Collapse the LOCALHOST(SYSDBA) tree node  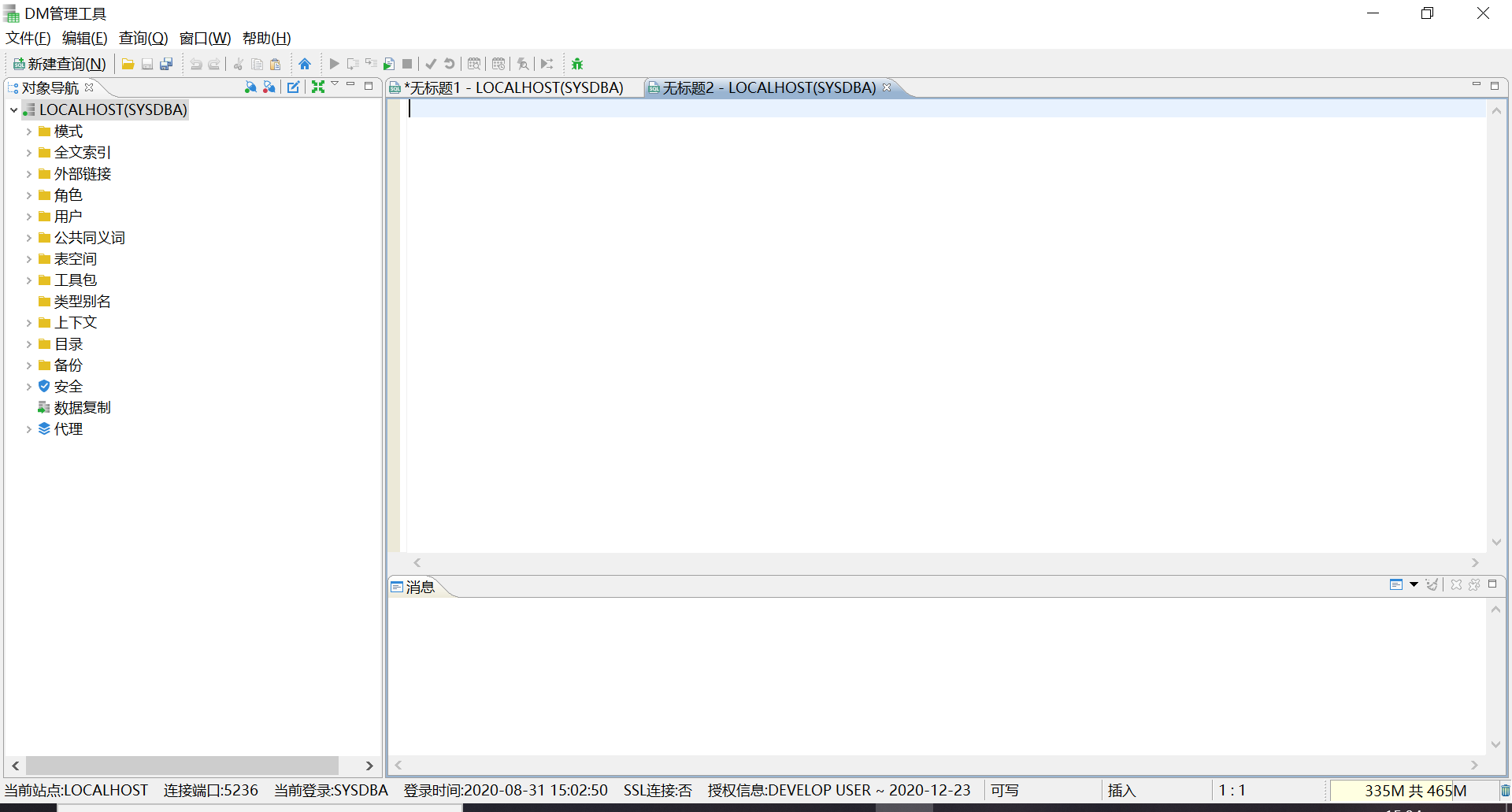tap(13, 110)
